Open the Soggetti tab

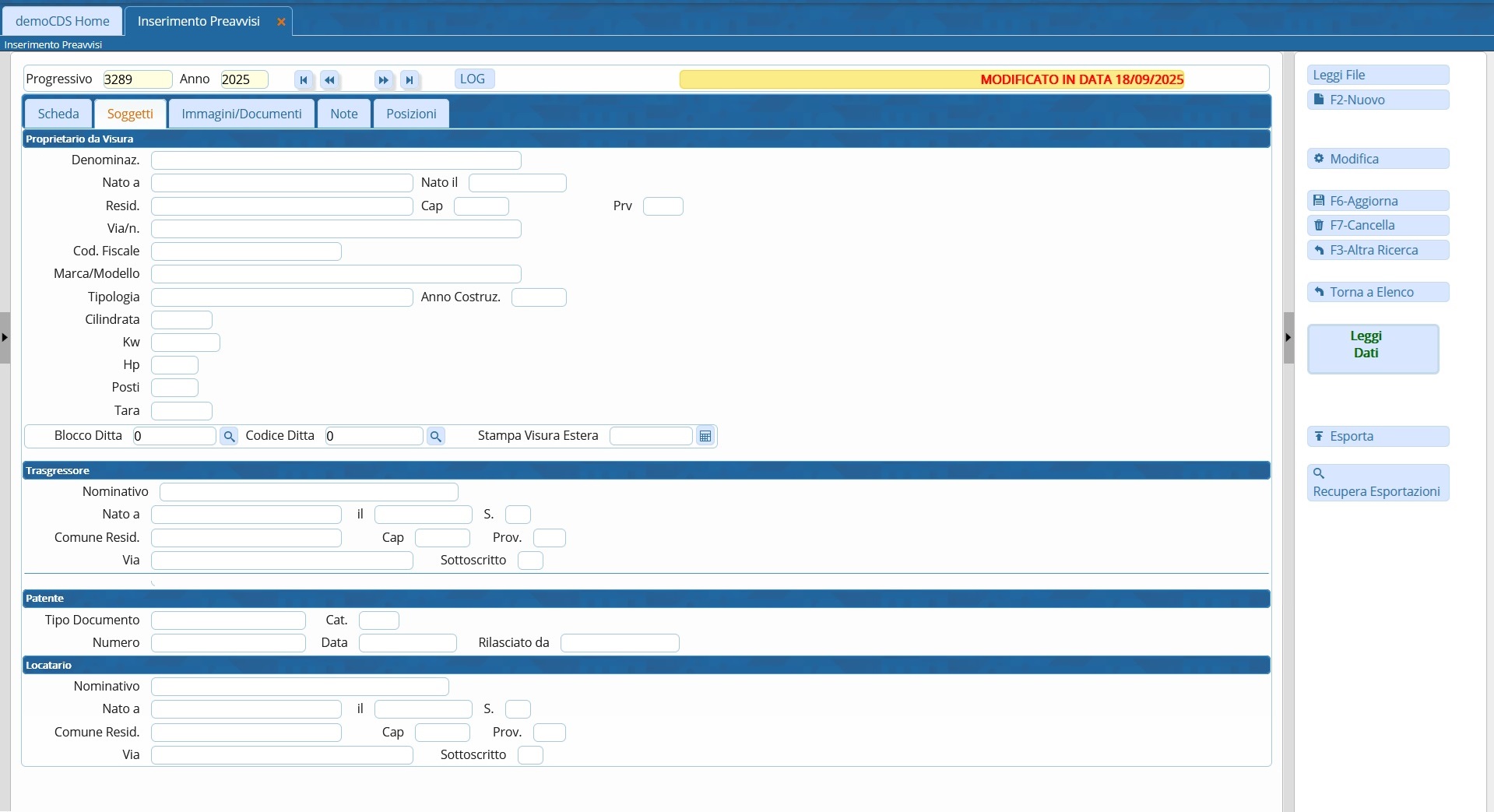tap(130, 114)
